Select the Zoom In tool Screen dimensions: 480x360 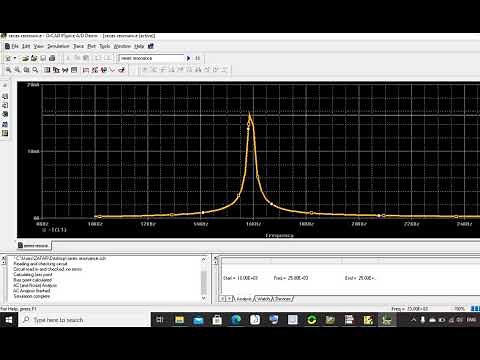click(x=8, y=70)
